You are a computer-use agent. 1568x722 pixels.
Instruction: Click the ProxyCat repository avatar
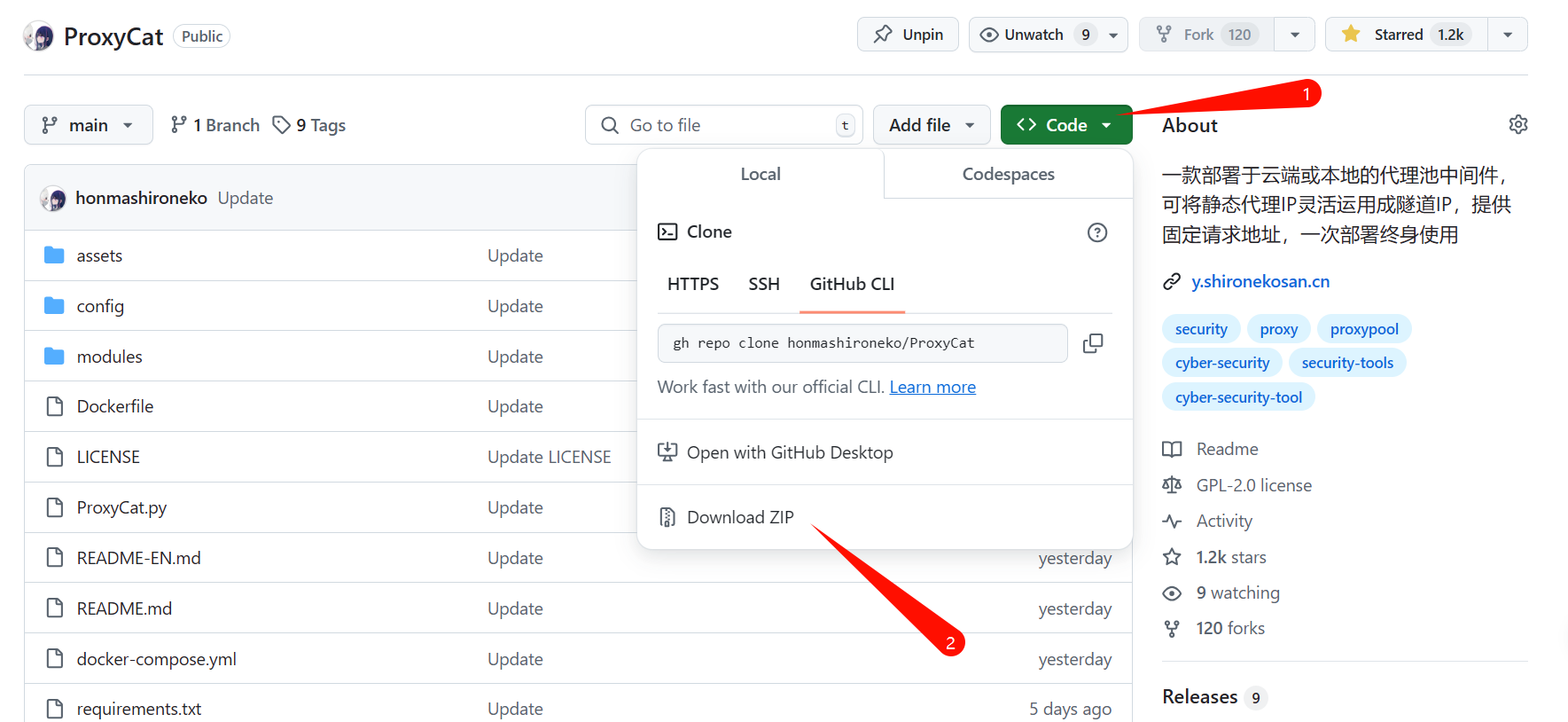pos(39,36)
